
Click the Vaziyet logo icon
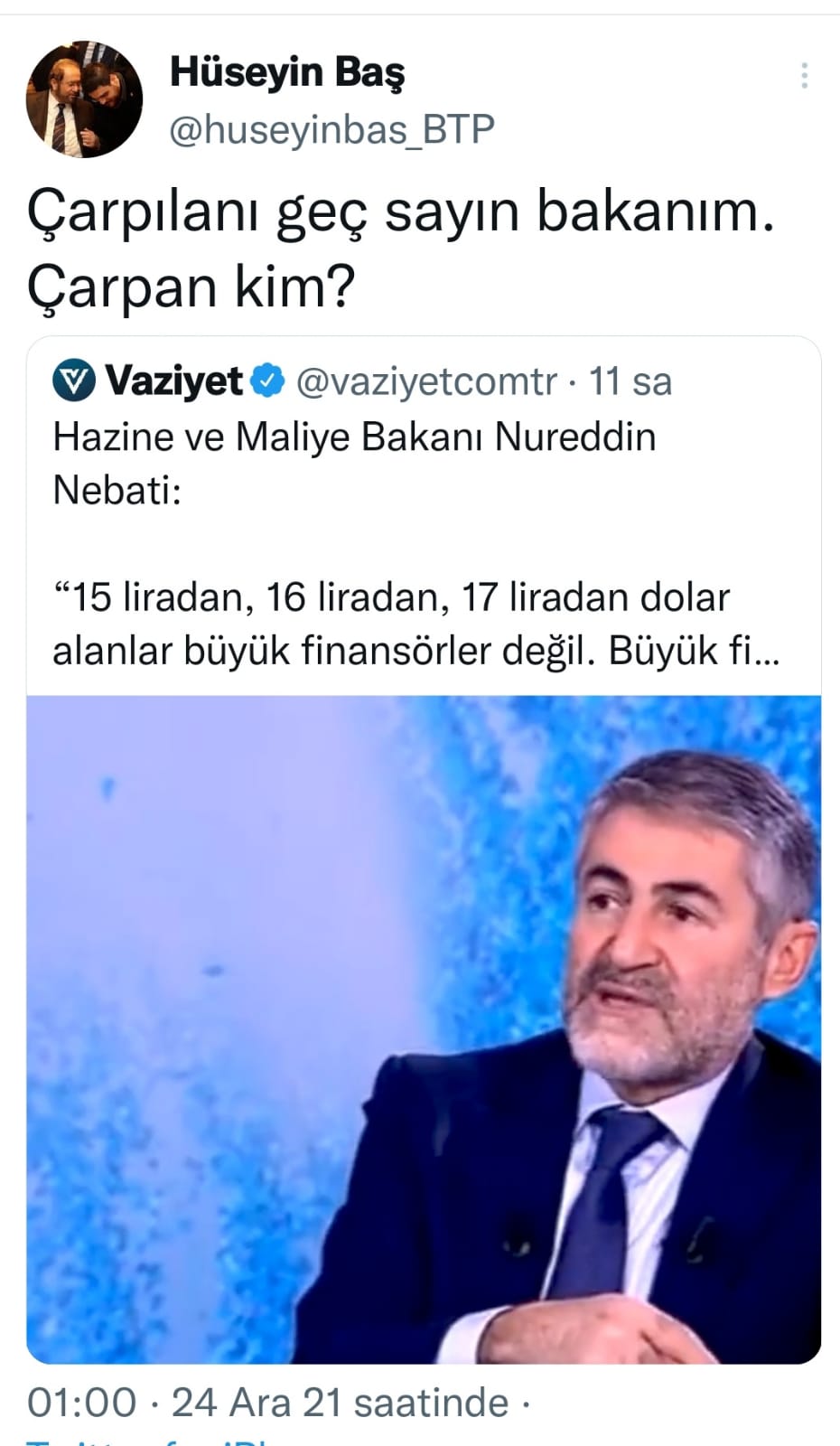74,381
